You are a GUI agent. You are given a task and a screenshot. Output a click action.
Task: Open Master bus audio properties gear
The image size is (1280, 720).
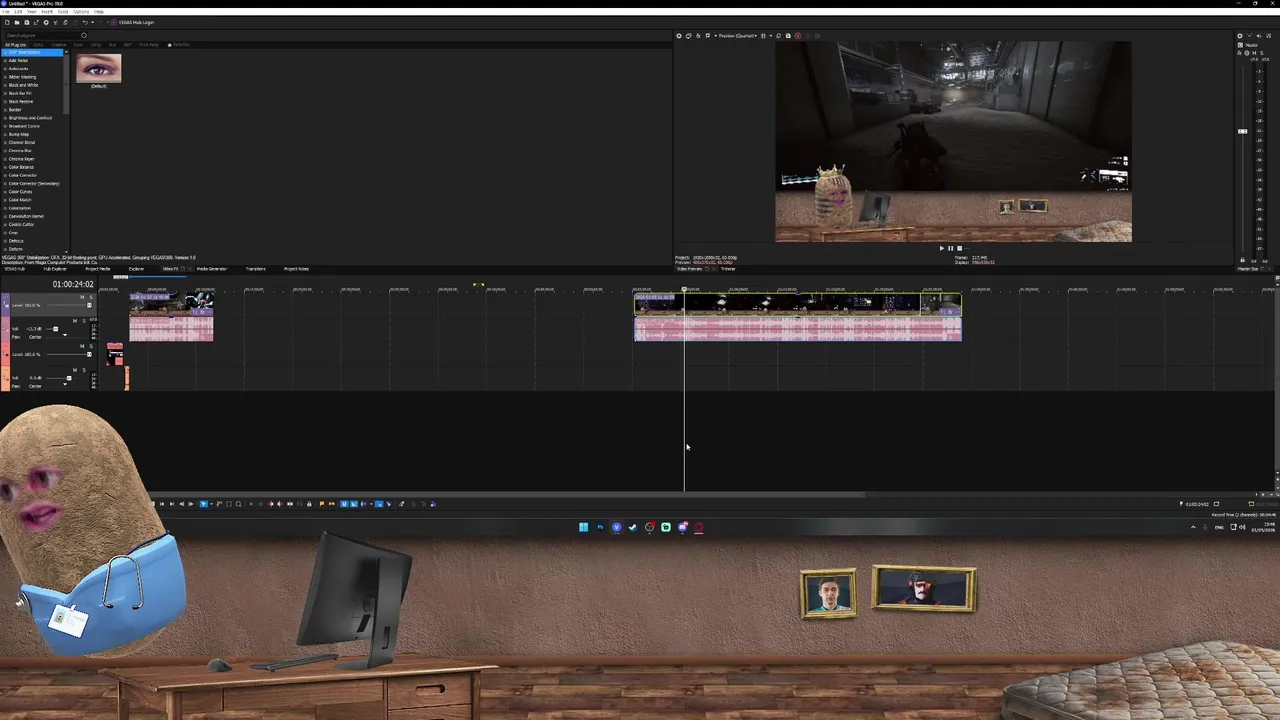1240,36
